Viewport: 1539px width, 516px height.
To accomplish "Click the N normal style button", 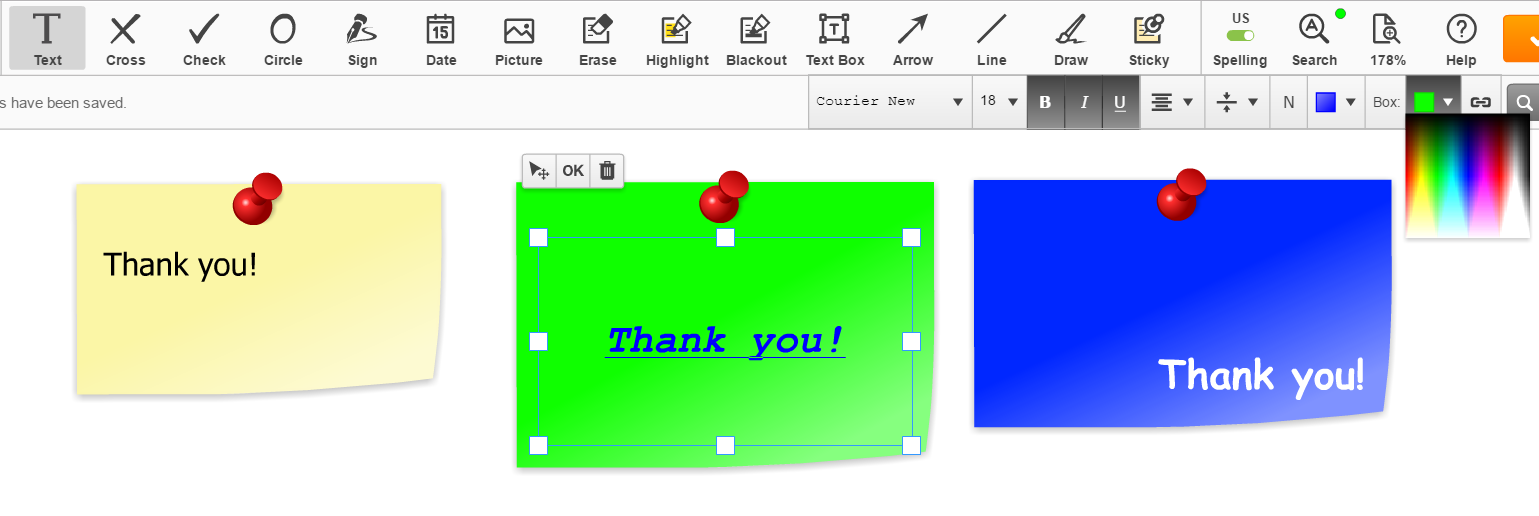I will pyautogui.click(x=1288, y=102).
